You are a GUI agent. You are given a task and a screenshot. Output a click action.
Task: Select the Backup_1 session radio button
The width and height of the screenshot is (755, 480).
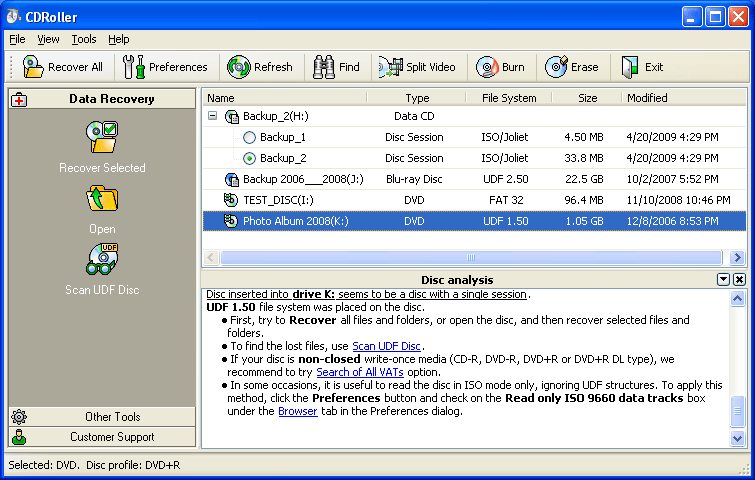[x=249, y=137]
